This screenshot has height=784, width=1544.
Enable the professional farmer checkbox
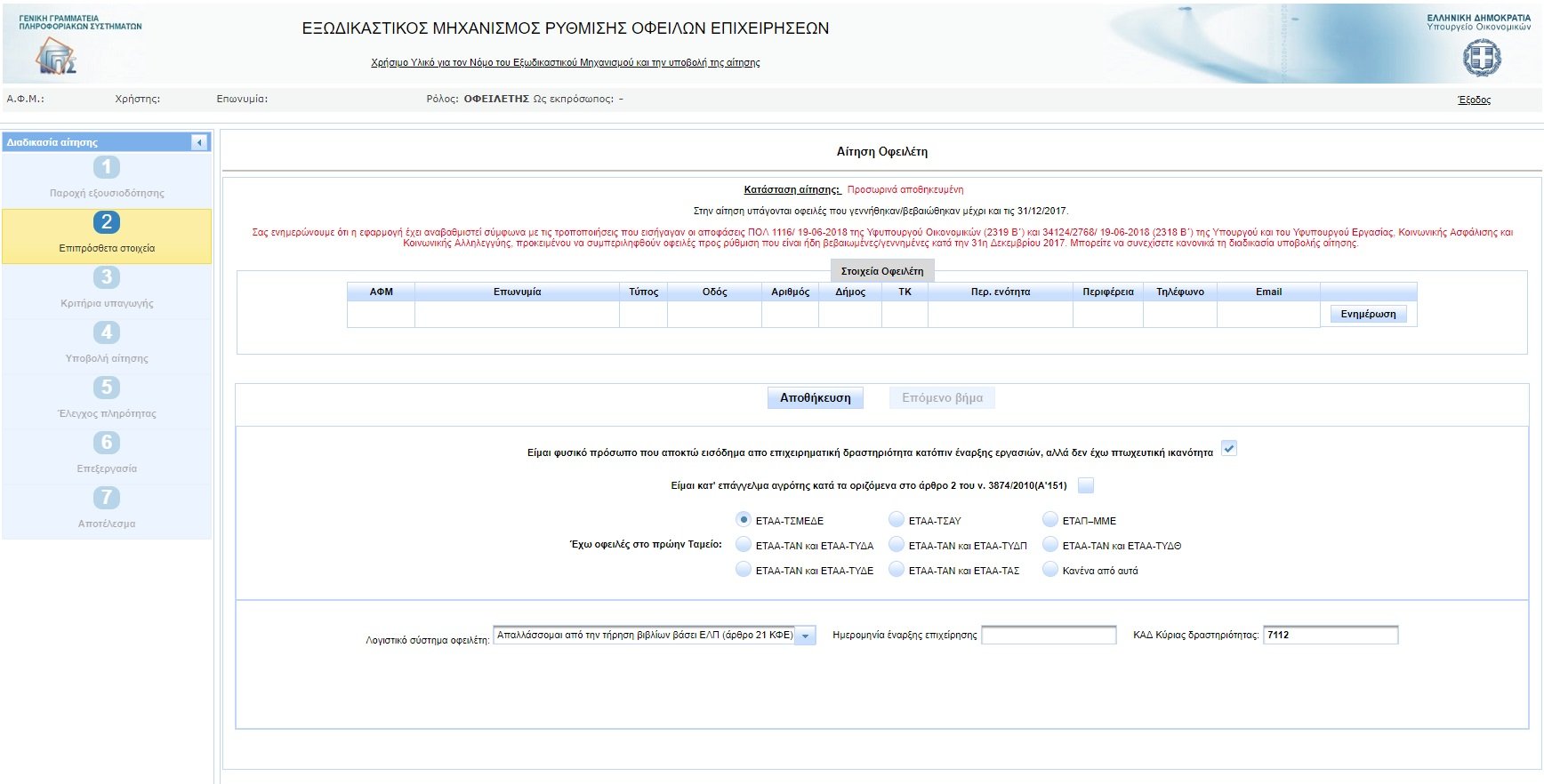(x=1085, y=485)
